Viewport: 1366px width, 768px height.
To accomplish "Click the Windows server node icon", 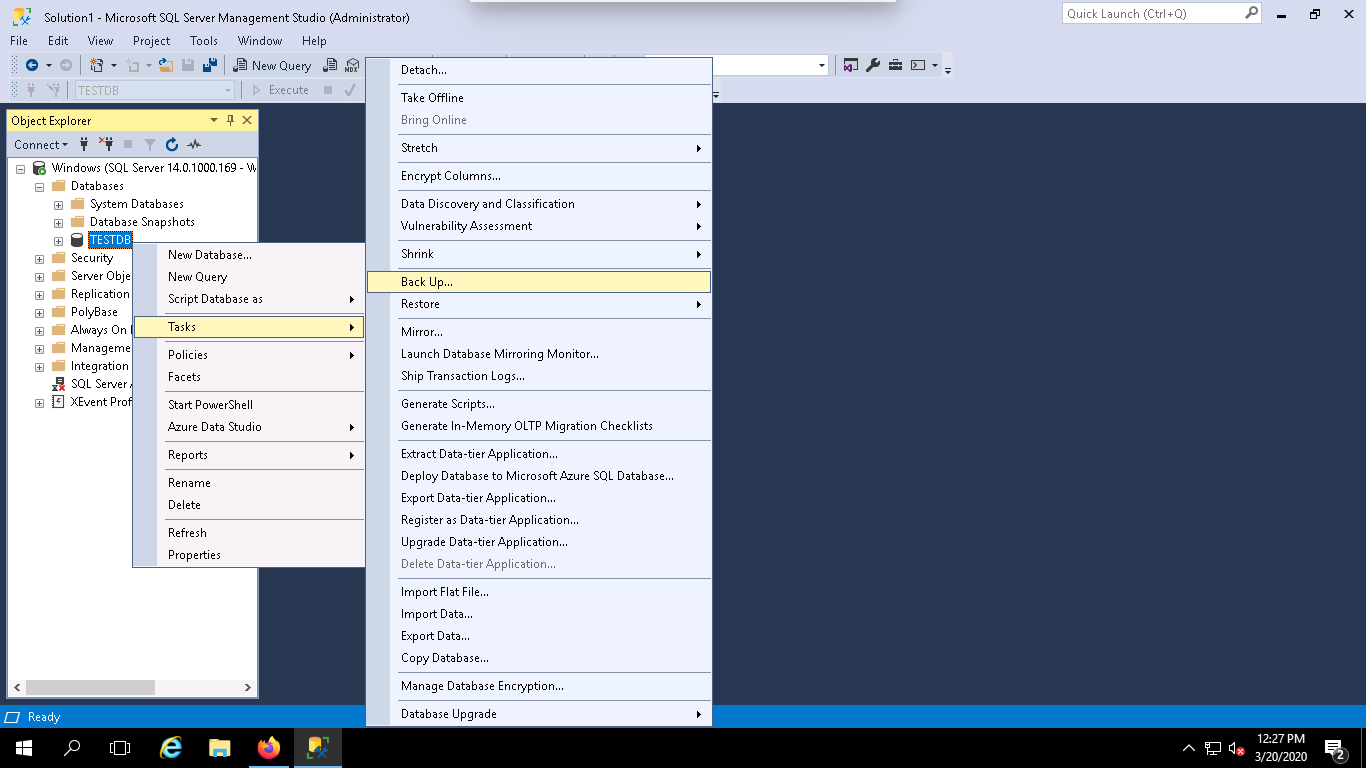I will click(39, 168).
